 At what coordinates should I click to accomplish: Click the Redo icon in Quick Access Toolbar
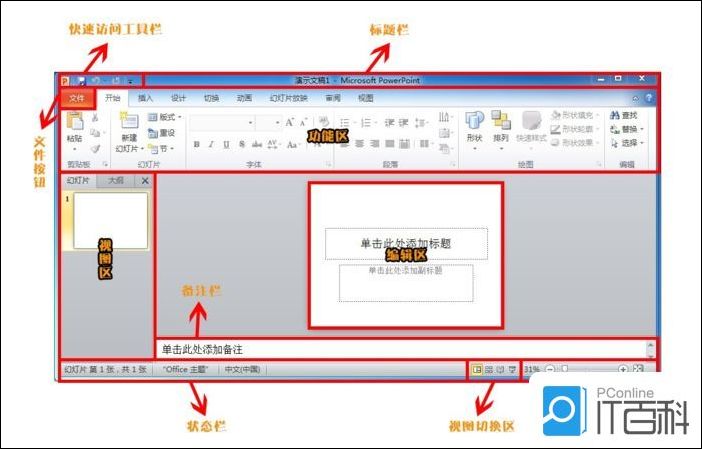pyautogui.click(x=116, y=81)
